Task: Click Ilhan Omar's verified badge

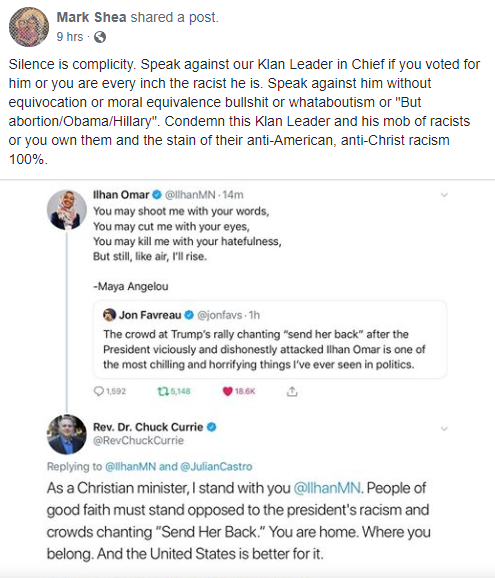Action: click(157, 195)
